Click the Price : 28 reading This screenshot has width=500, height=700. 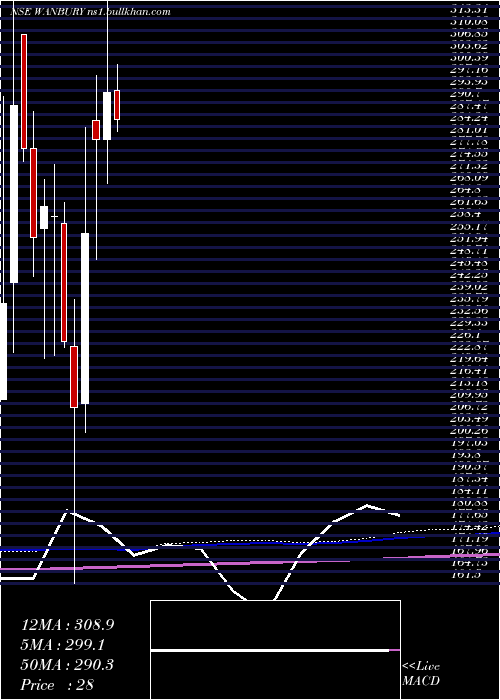[57, 685]
